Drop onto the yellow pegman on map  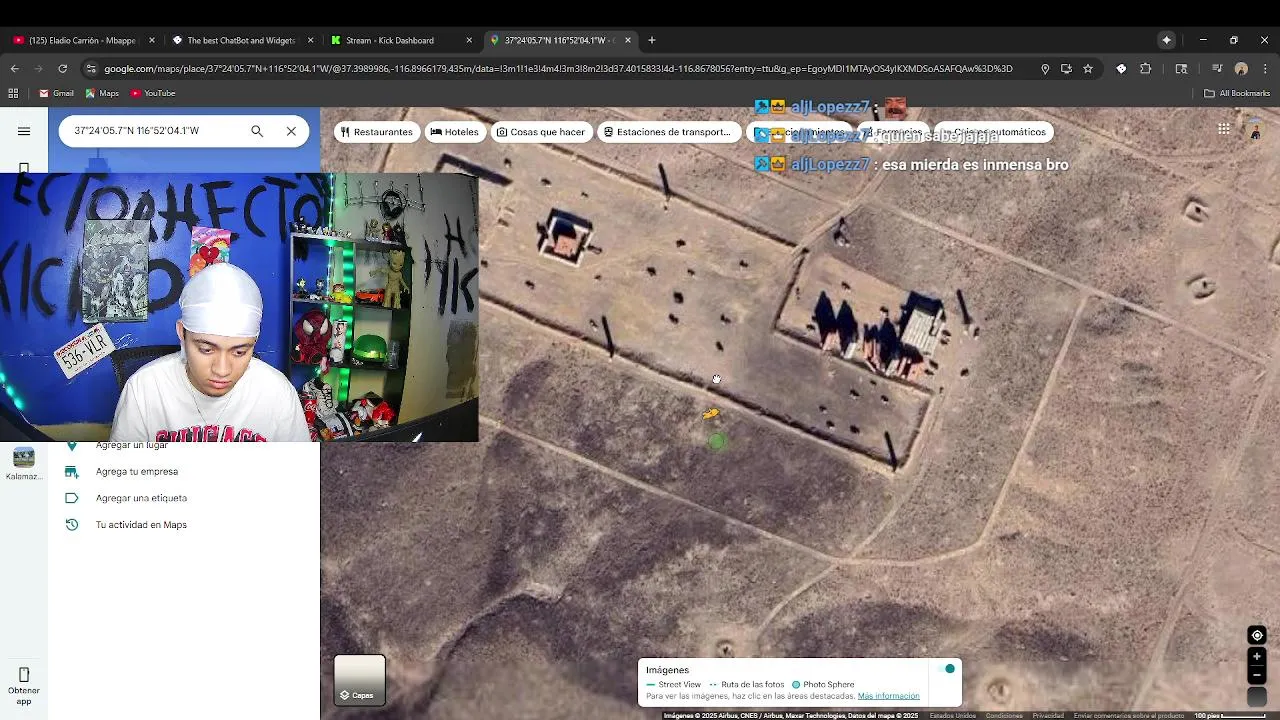click(x=710, y=413)
